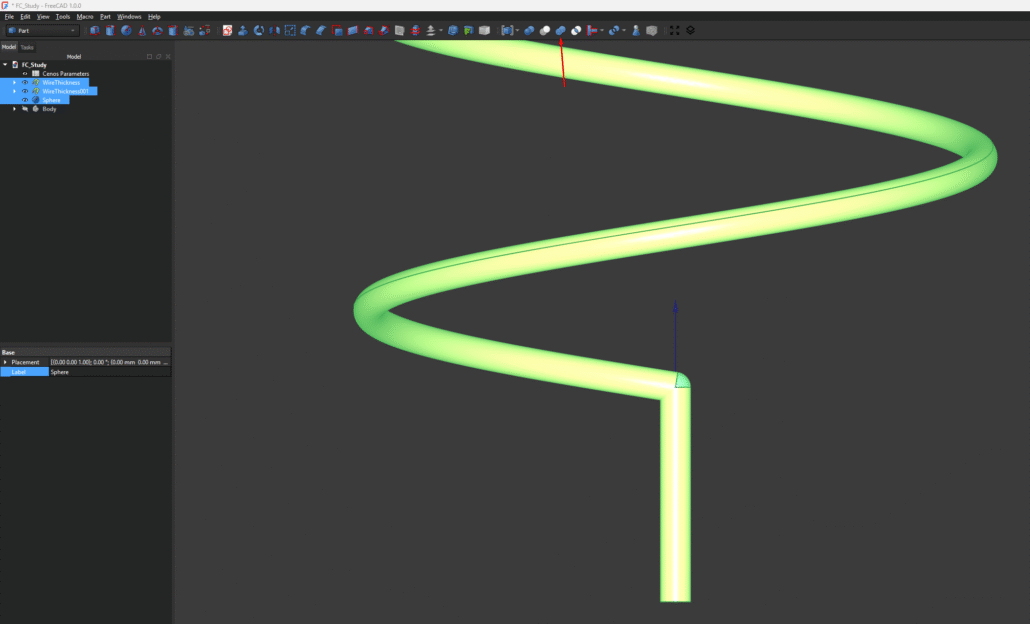The image size is (1030, 624).
Task: Click the Cylinder primitive icon
Action: (110, 30)
